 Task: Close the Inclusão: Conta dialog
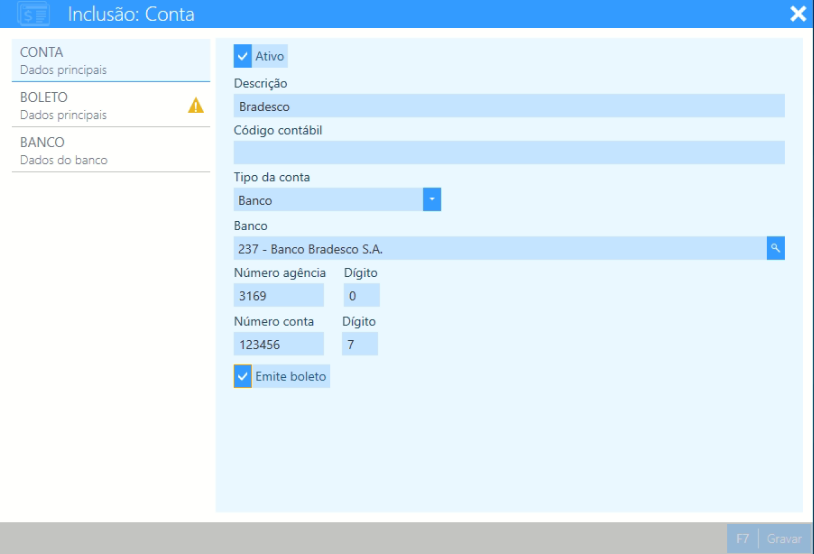click(x=798, y=13)
